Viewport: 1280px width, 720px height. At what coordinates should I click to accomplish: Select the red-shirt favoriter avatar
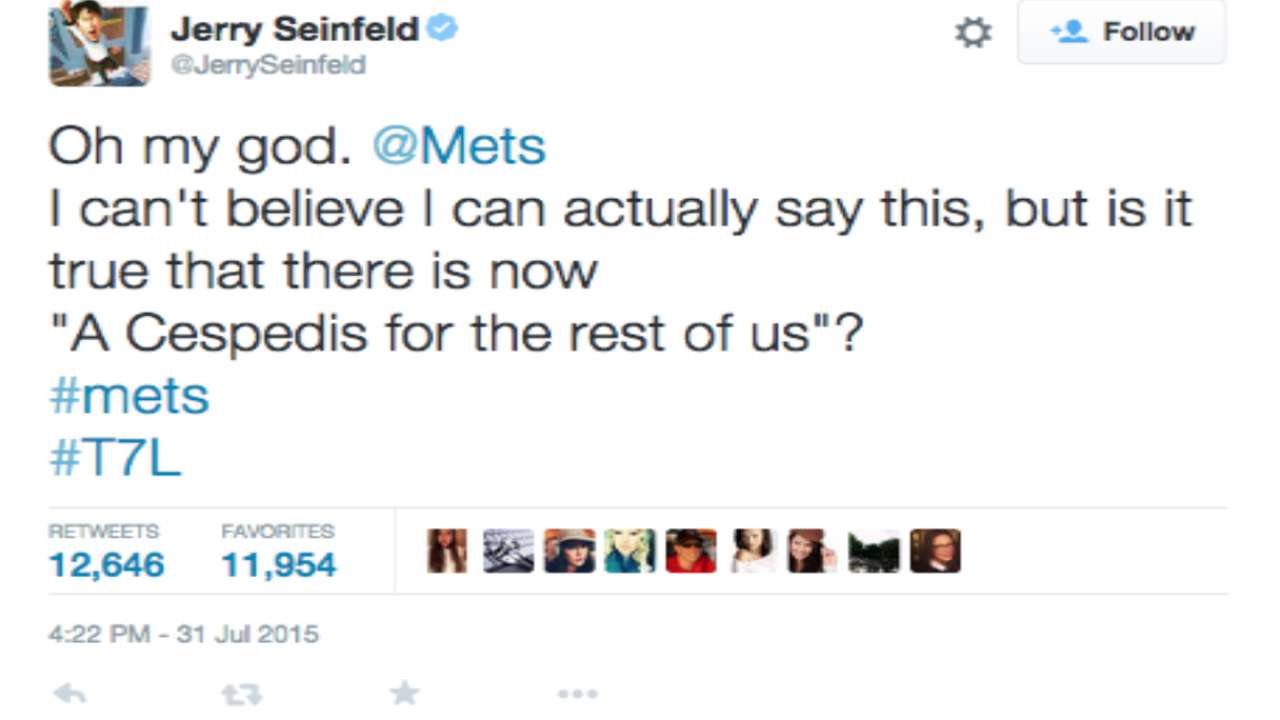coord(691,551)
